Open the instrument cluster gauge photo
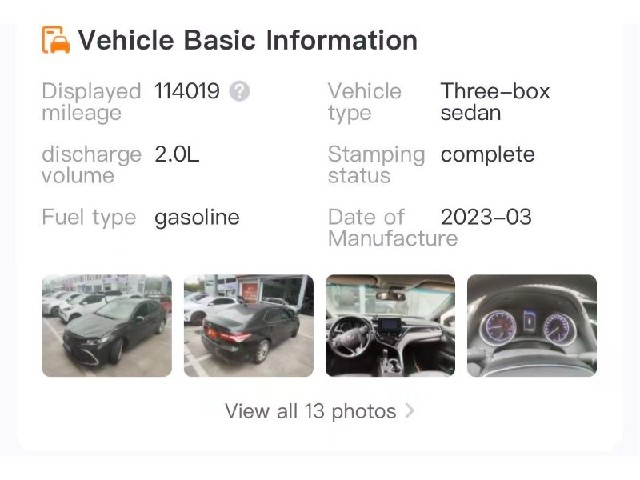 pos(532,325)
